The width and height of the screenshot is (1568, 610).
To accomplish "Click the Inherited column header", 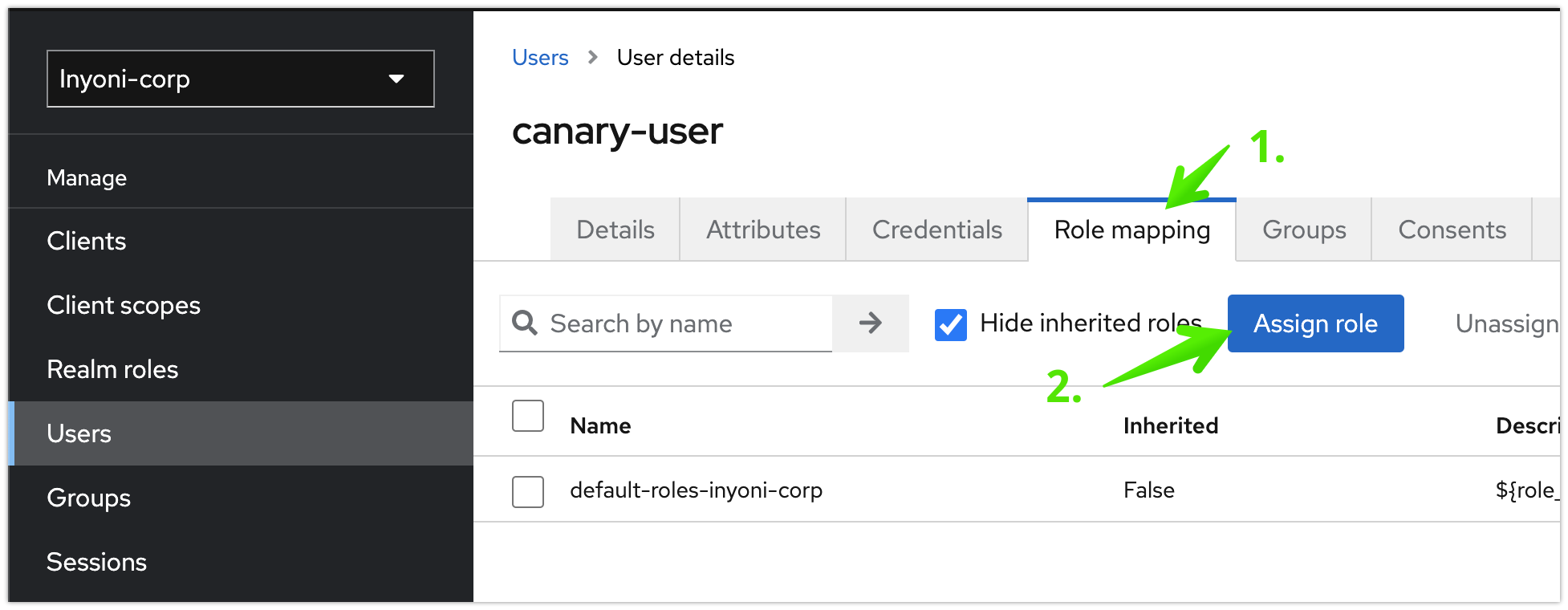I will click(1171, 425).
